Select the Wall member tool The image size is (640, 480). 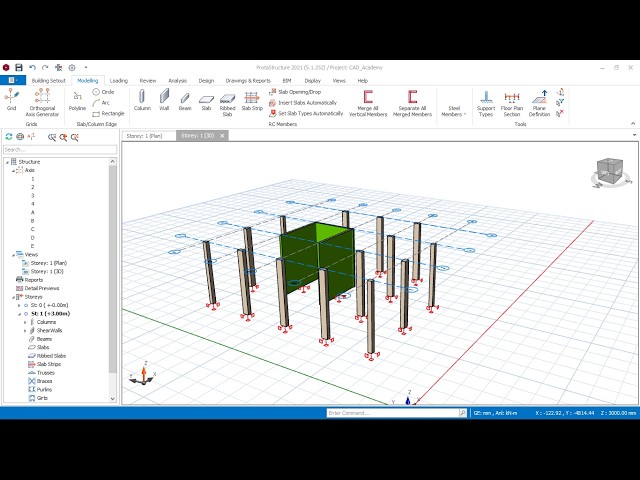click(164, 100)
